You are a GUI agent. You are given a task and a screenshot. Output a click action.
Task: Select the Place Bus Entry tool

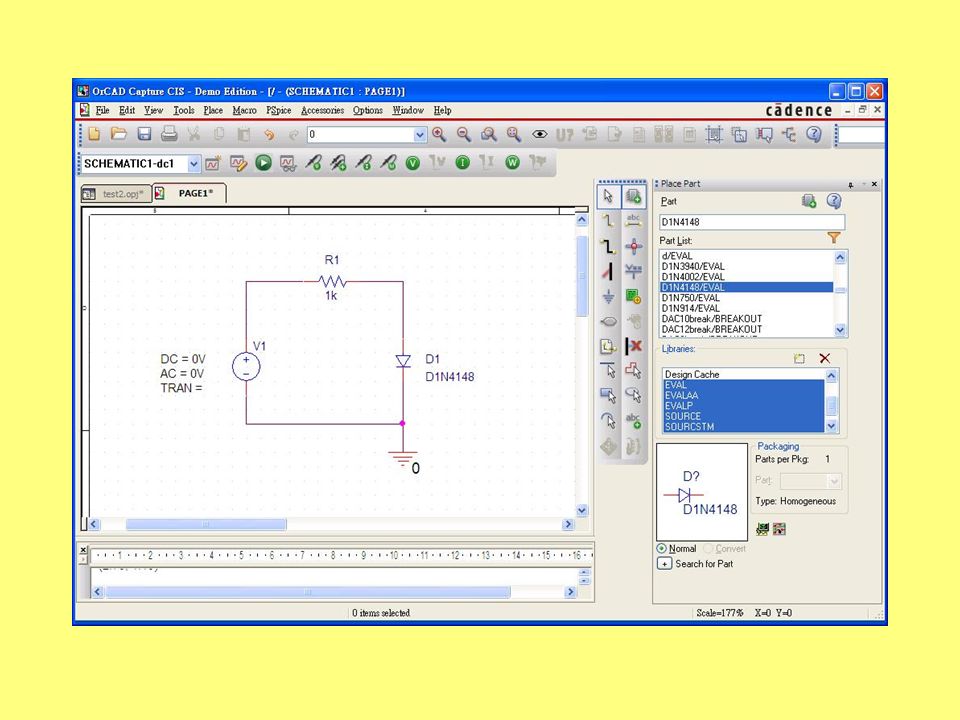click(609, 271)
